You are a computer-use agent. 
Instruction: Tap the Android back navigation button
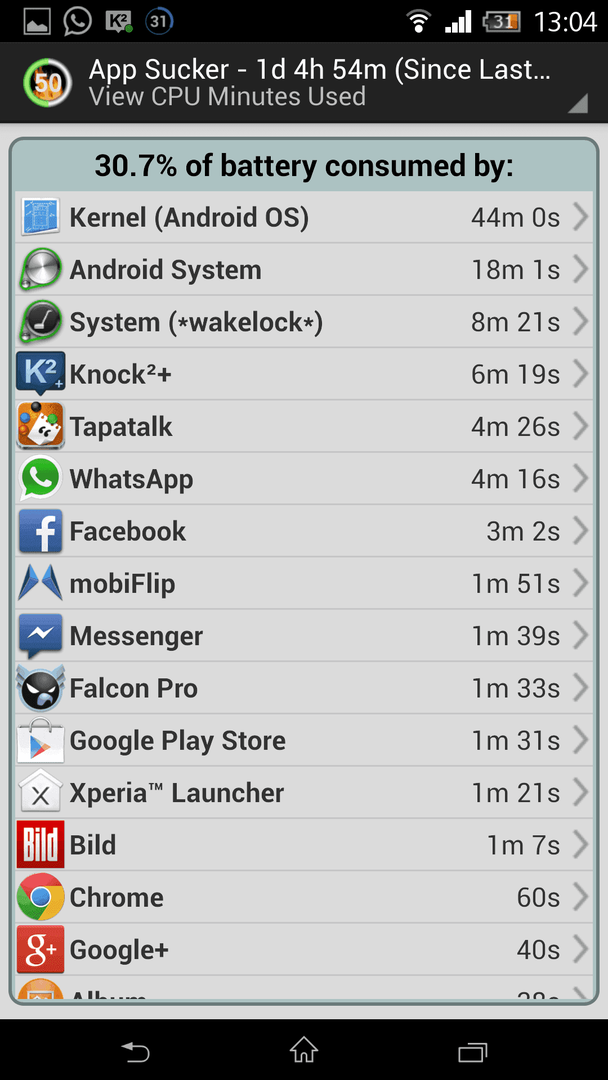coord(135,1051)
